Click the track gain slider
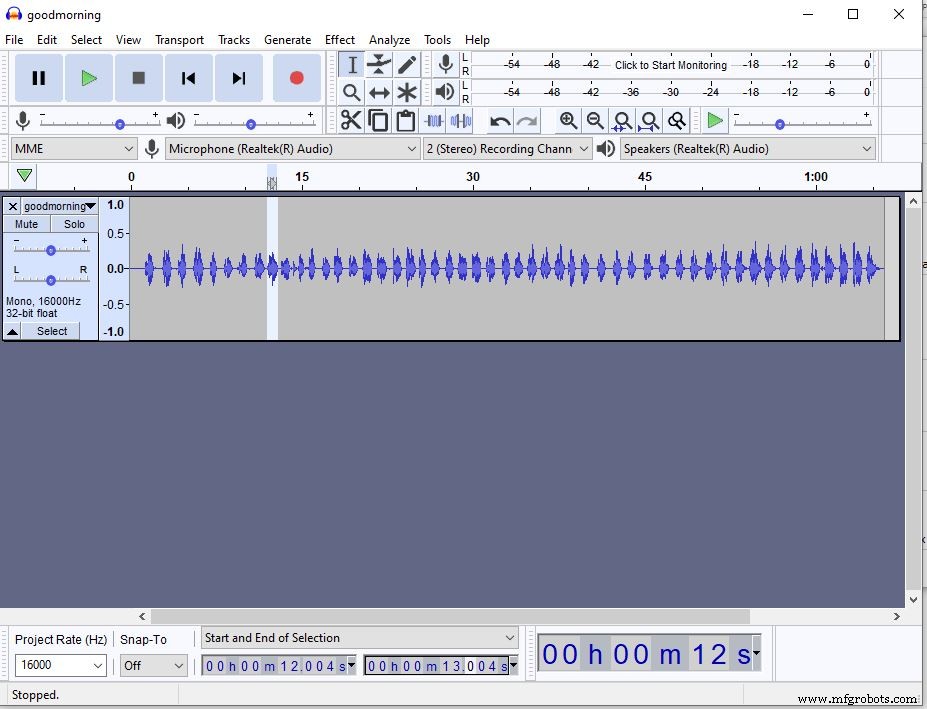This screenshot has width=927, height=709. [x=50, y=250]
